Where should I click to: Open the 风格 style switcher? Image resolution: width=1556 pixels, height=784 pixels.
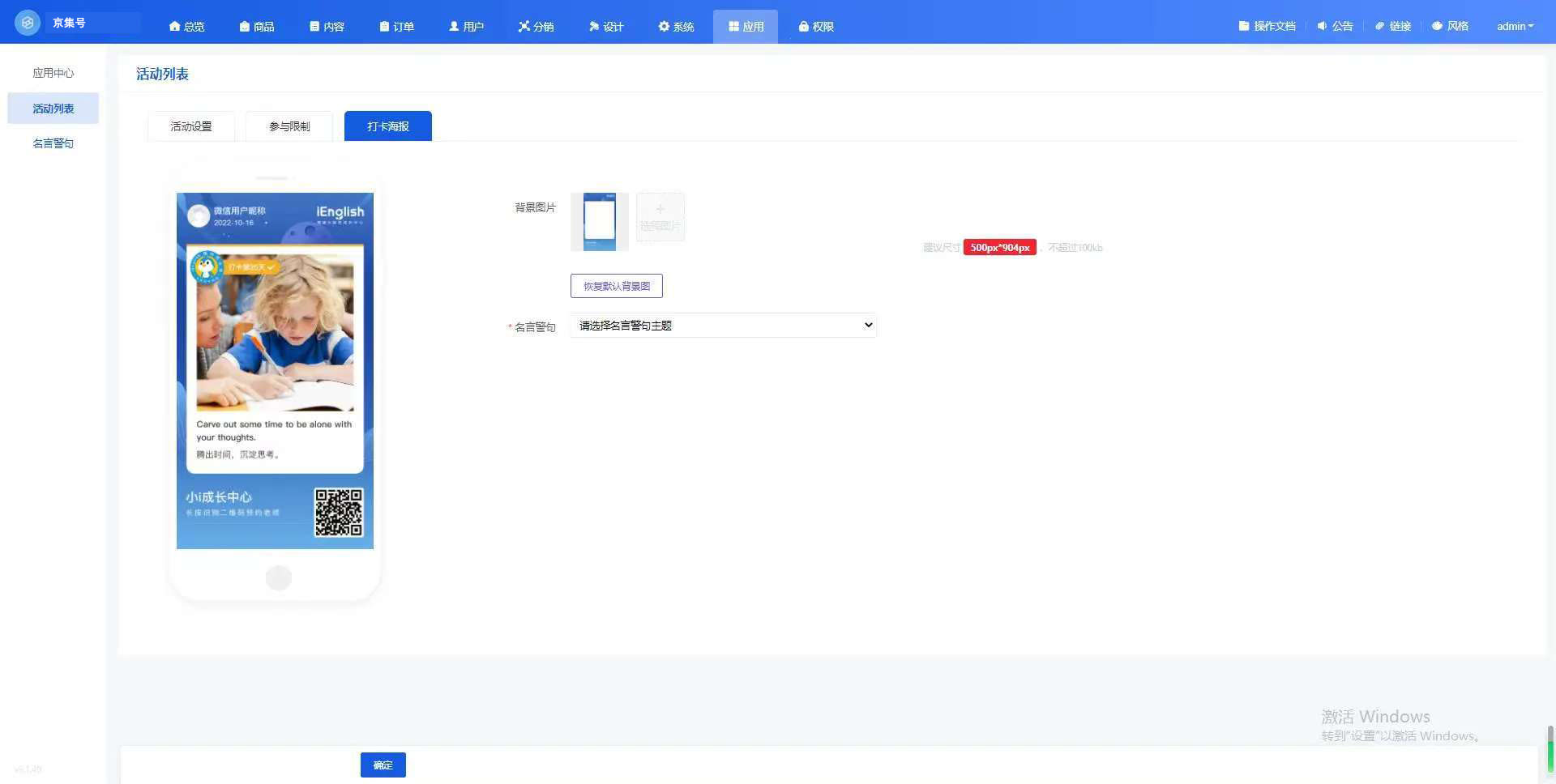coord(1450,26)
